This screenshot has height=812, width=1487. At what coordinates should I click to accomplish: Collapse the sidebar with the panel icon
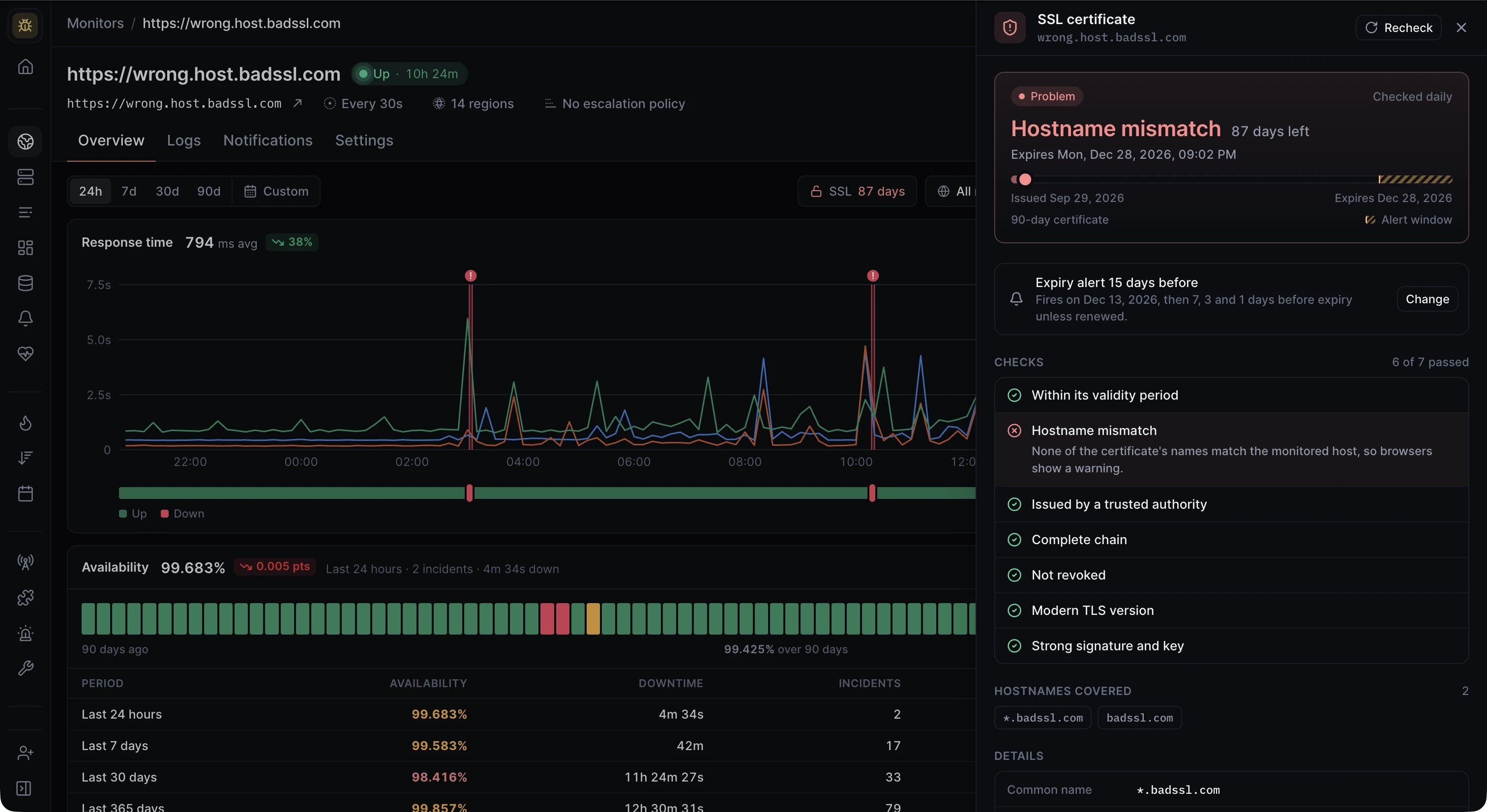tap(24, 788)
